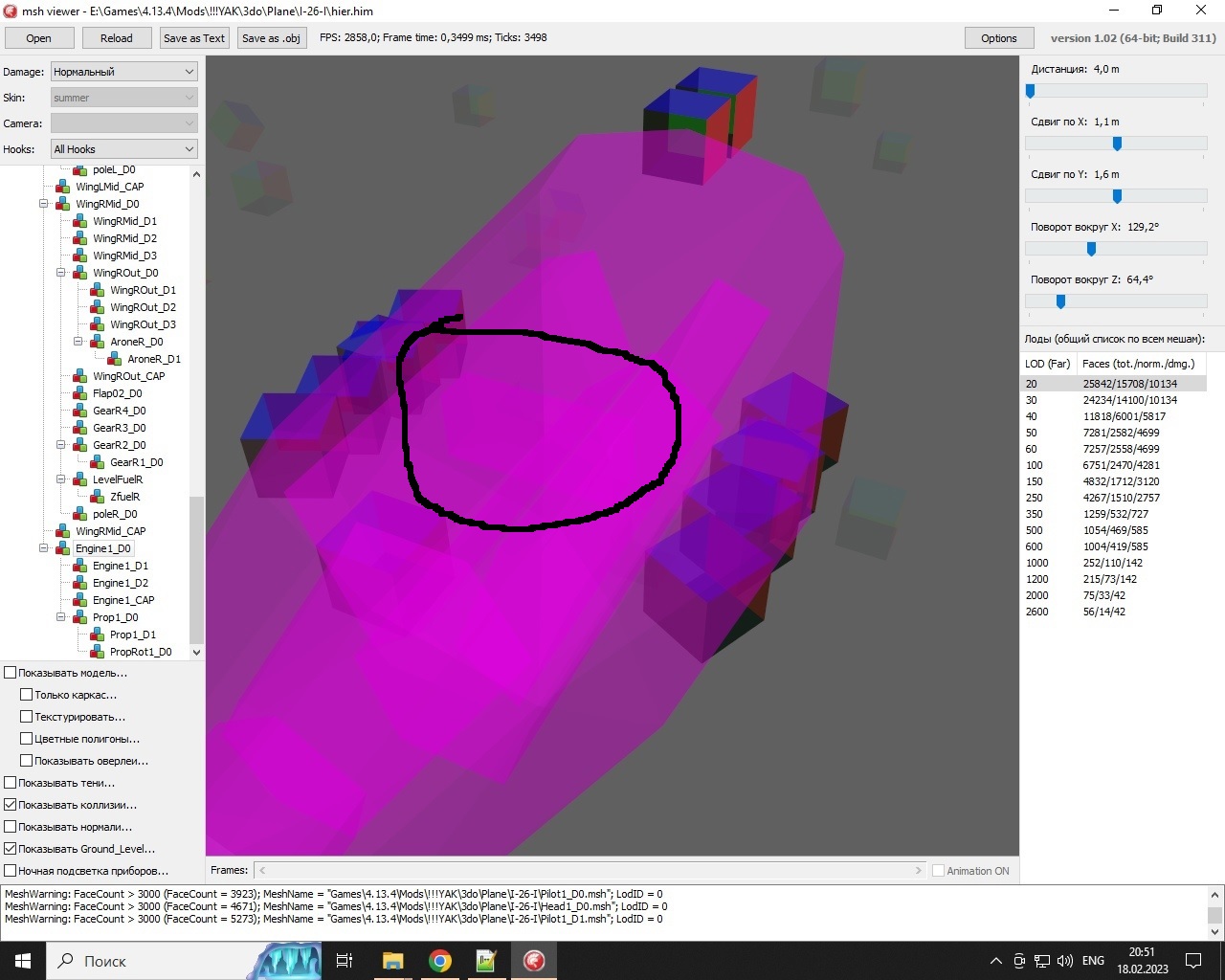
Task: Uncheck the 'Показывать Ground_Level' checkbox
Action: click(11, 849)
